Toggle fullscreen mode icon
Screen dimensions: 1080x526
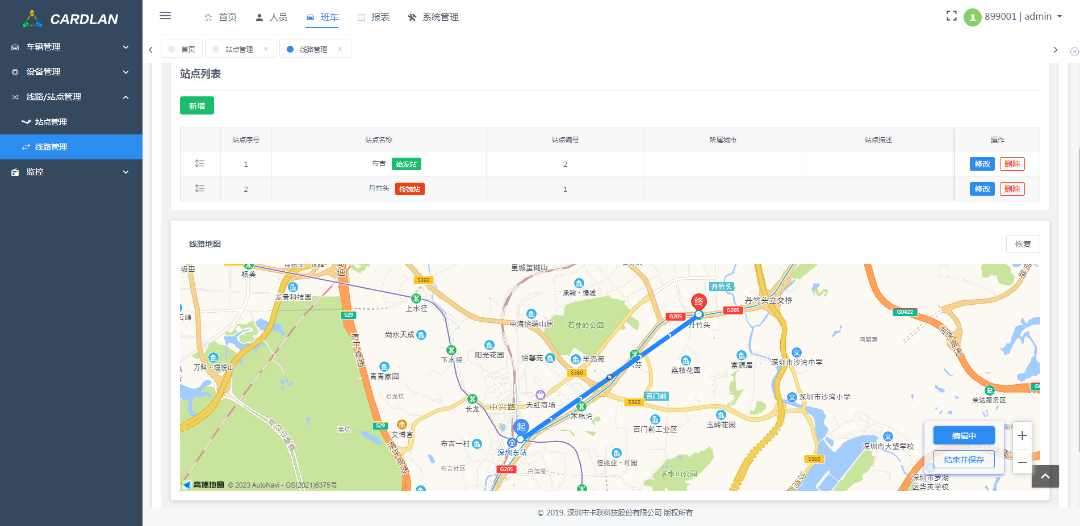tap(951, 16)
